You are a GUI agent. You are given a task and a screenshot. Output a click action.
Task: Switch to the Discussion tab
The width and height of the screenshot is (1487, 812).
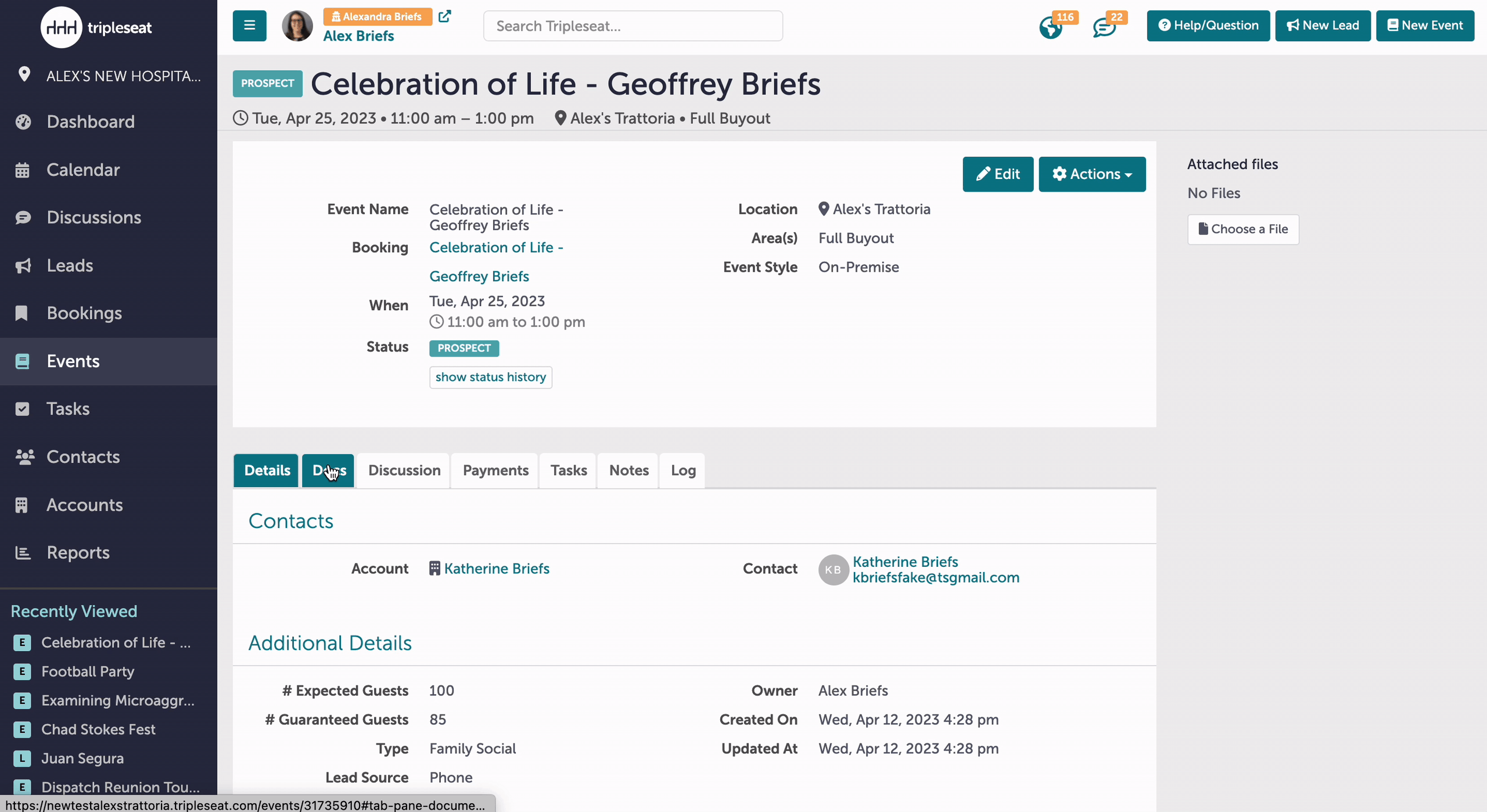pyautogui.click(x=404, y=470)
